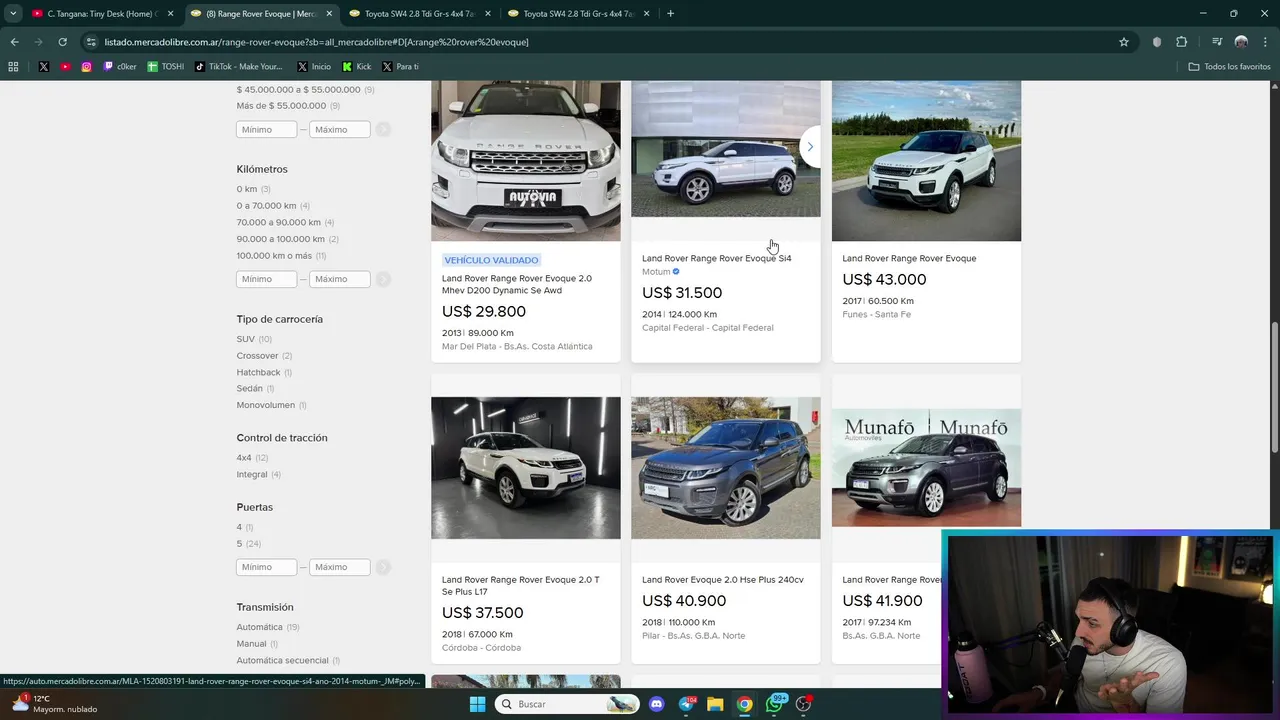1280x720 pixels.
Task: Open the apps grid in the bookmarks bar
Action: (13, 67)
